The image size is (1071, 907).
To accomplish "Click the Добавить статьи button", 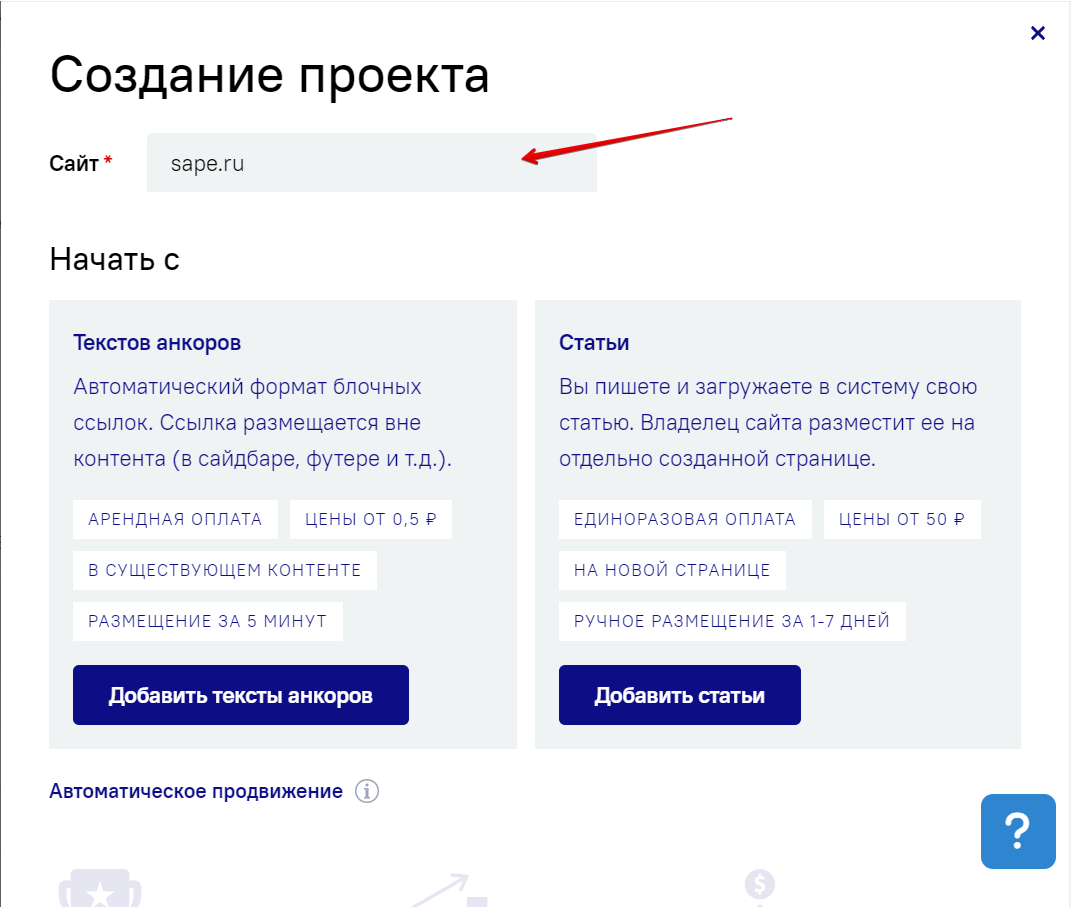I will [x=680, y=695].
